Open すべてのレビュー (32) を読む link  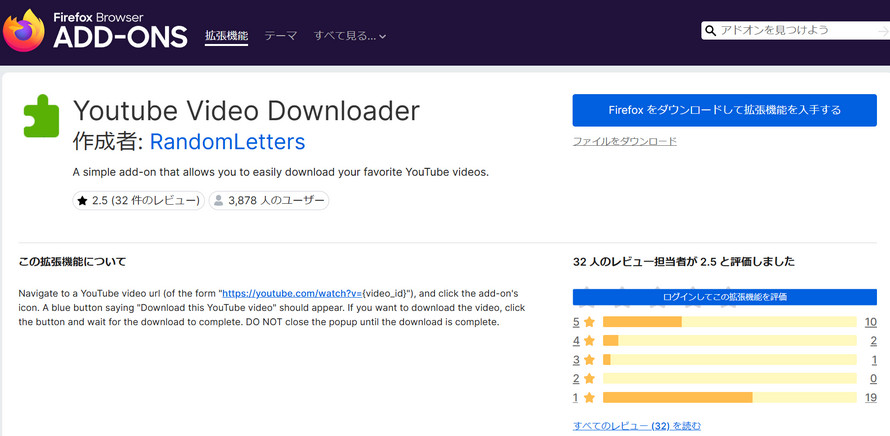637,426
